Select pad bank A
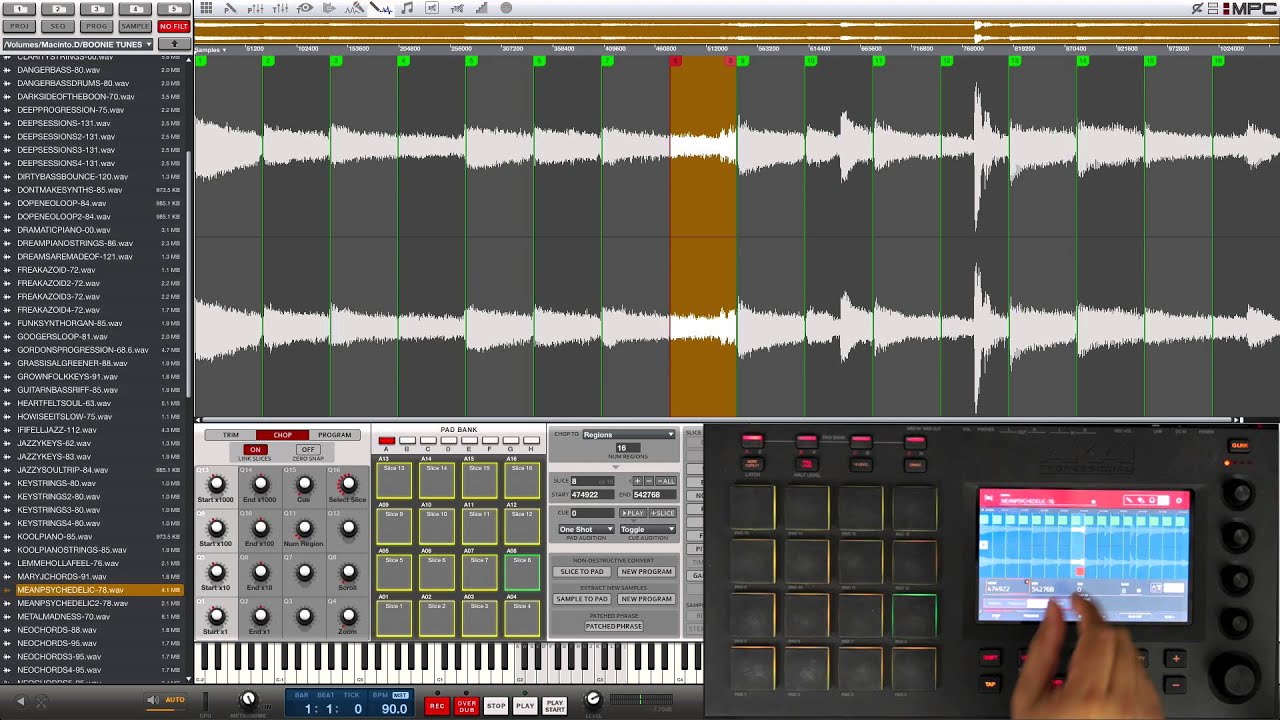This screenshot has width=1280, height=720. 386,441
